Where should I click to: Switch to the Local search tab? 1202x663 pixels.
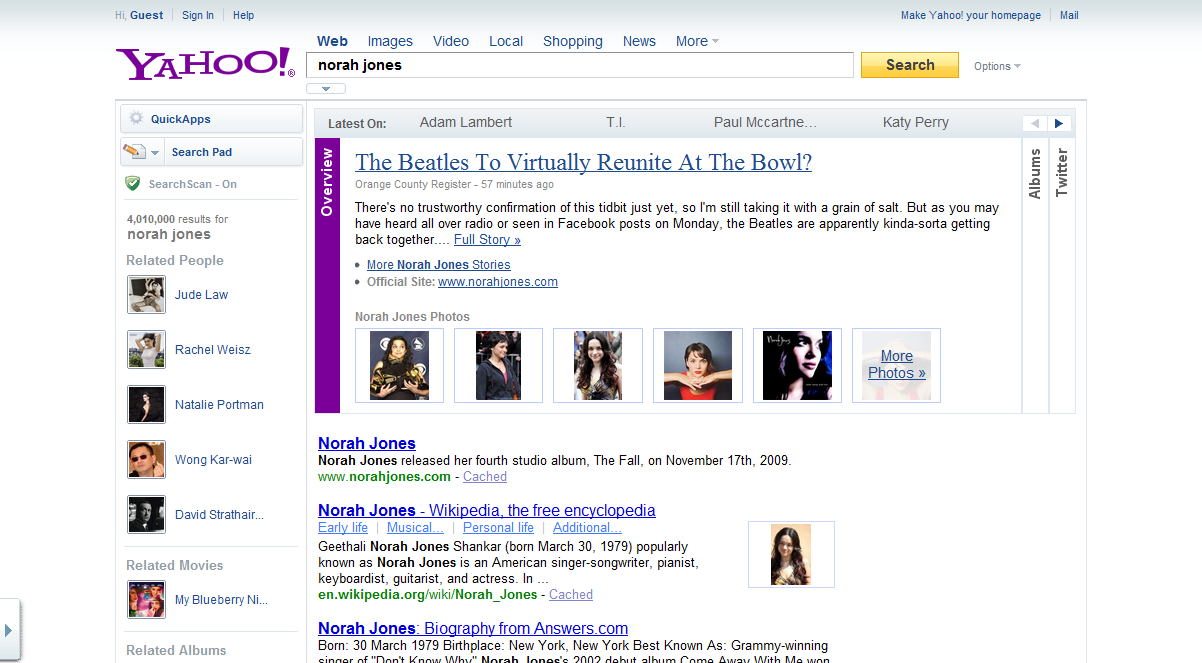[506, 42]
